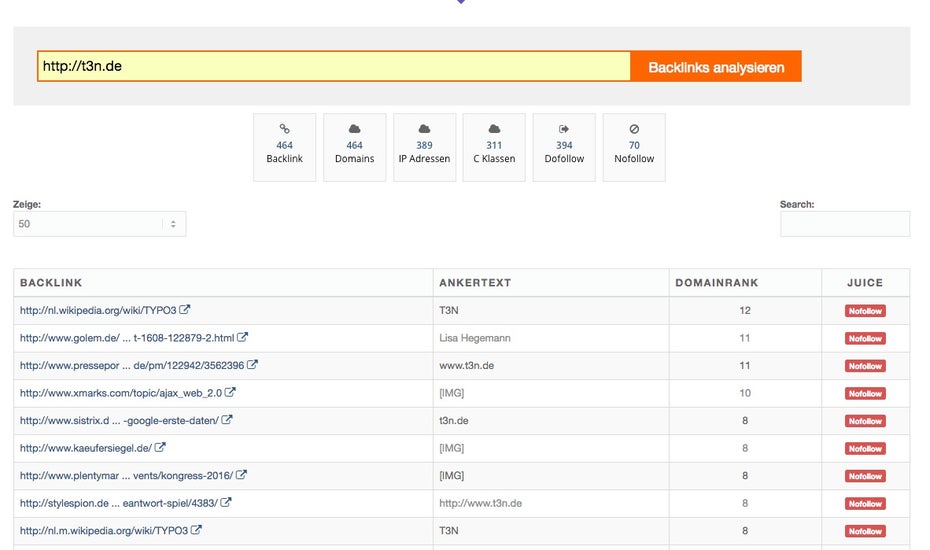
Task: Click external-link icon beside presseportal link
Action: click(252, 364)
